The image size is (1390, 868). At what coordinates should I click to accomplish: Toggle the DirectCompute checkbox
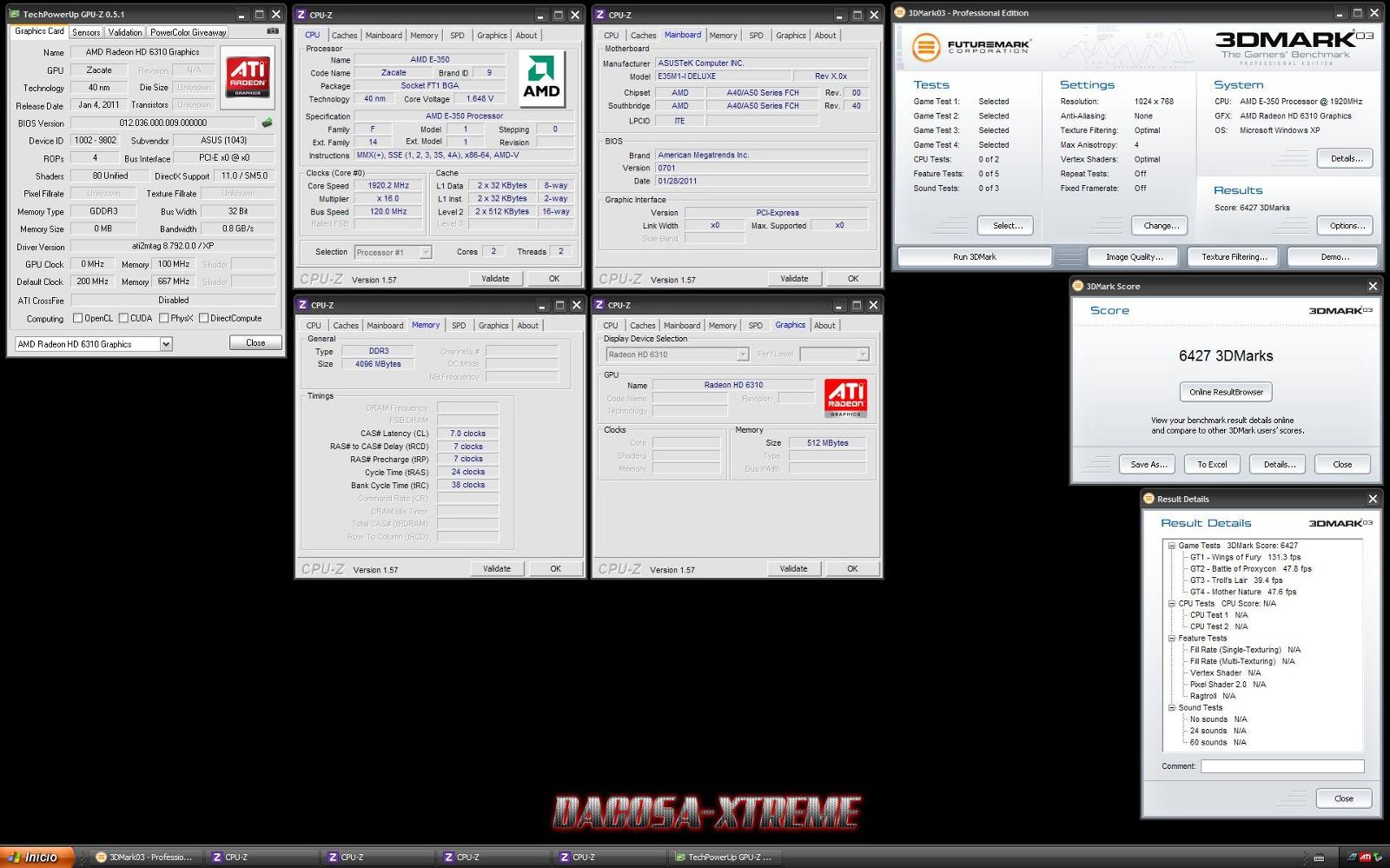pyautogui.click(x=204, y=318)
